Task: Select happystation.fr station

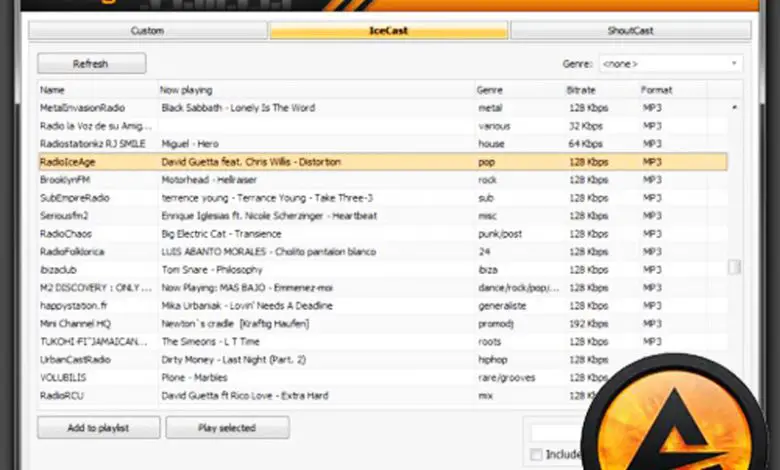Action: tap(74, 305)
